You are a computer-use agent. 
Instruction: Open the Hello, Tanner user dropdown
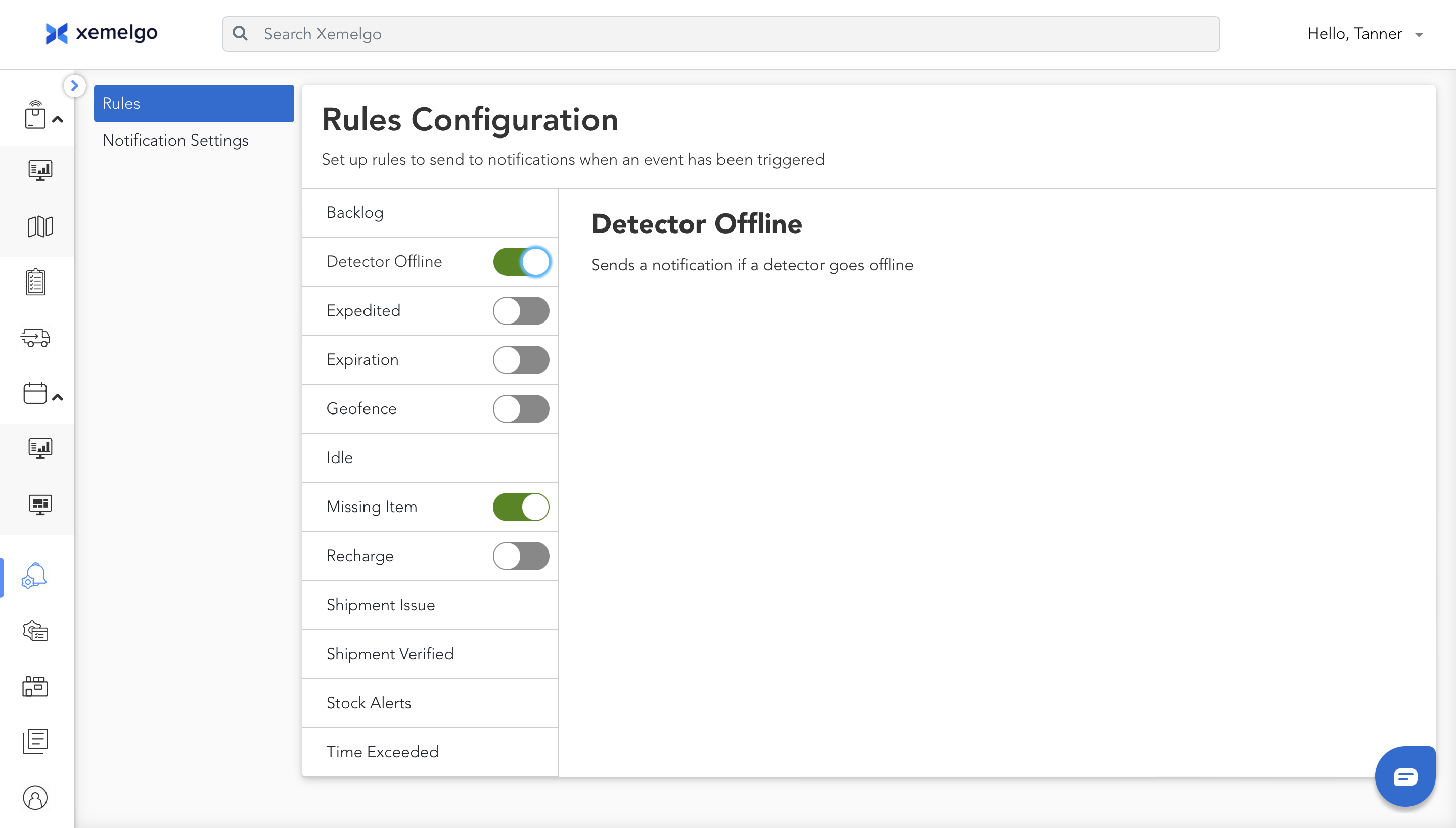[x=1364, y=34]
